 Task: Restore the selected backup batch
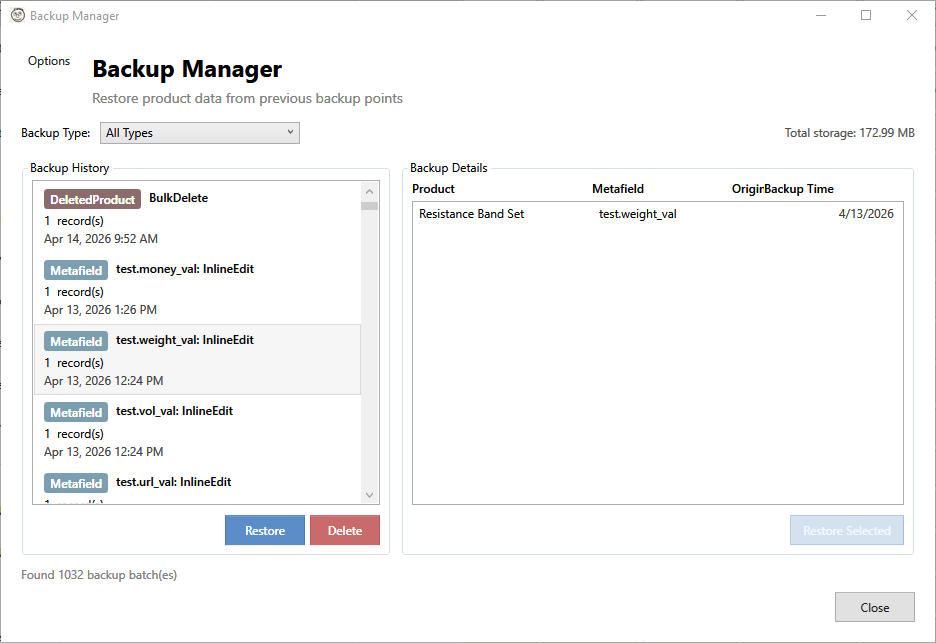pyautogui.click(x=264, y=530)
